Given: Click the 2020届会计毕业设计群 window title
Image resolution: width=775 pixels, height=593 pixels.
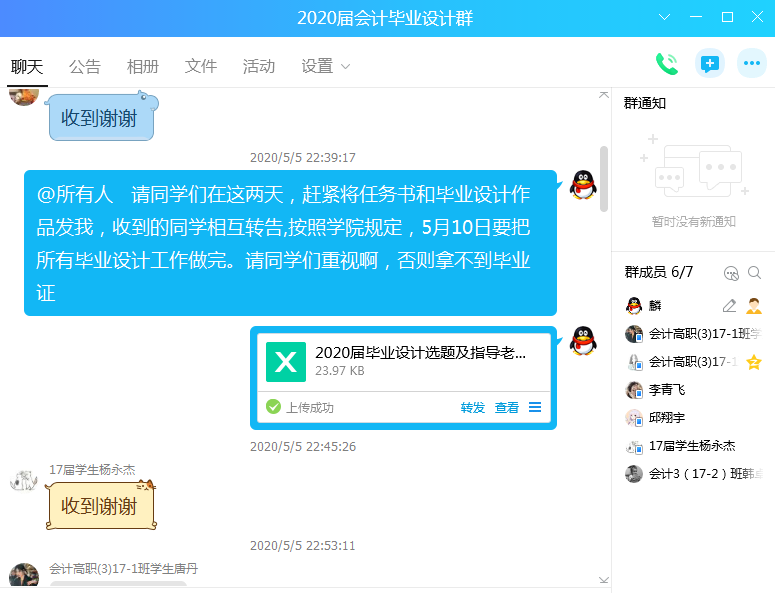Looking at the screenshot, I should [x=385, y=18].
